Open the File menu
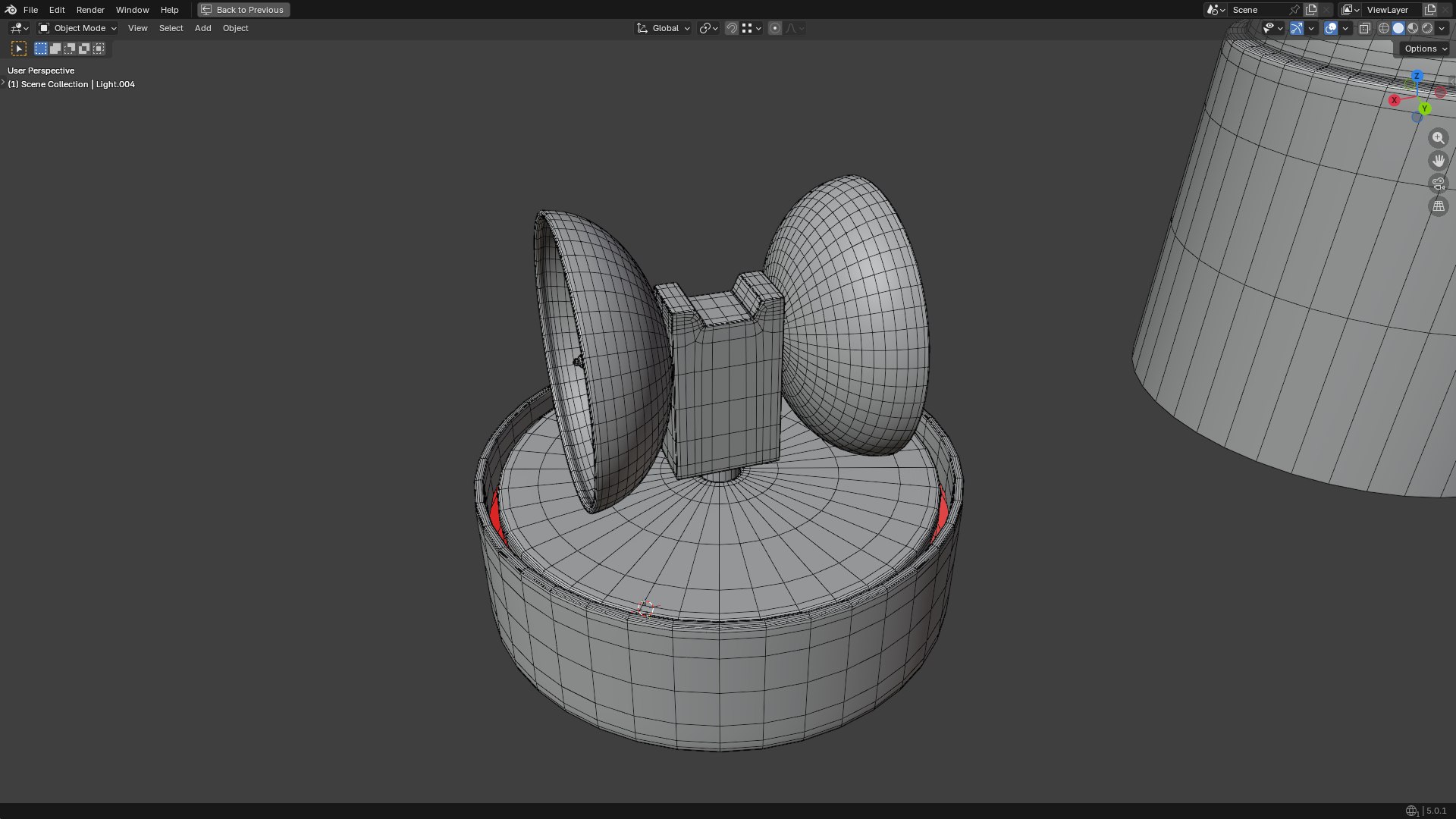Viewport: 1456px width, 819px height. pyautogui.click(x=30, y=10)
